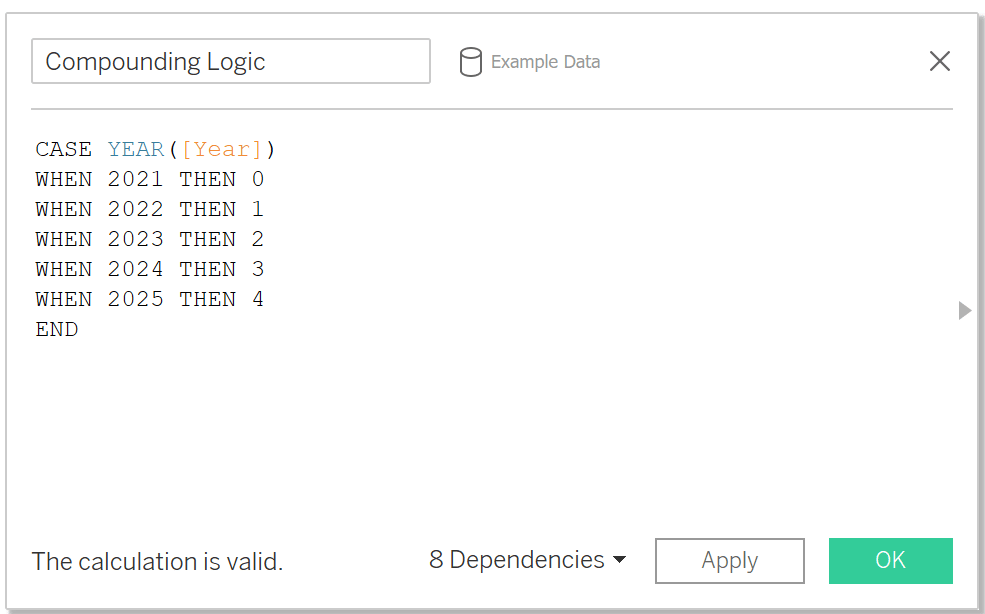Click the YEAR function in the formula
This screenshot has width=985, height=614.
136,150
